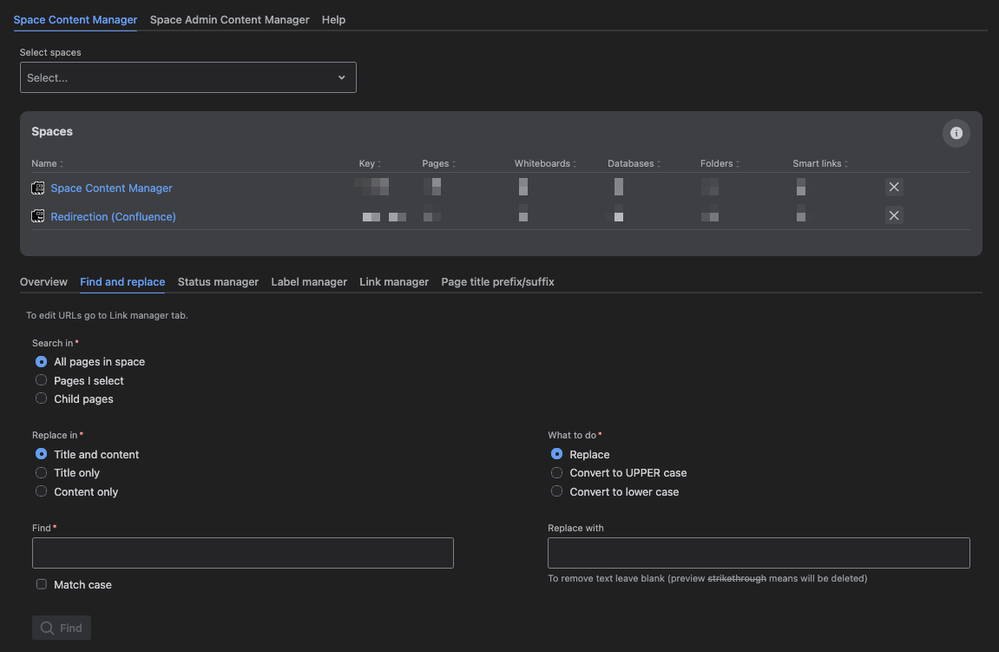Screen dimensions: 999x652
Task: Click the magnifier Find button
Action: (x=61, y=628)
